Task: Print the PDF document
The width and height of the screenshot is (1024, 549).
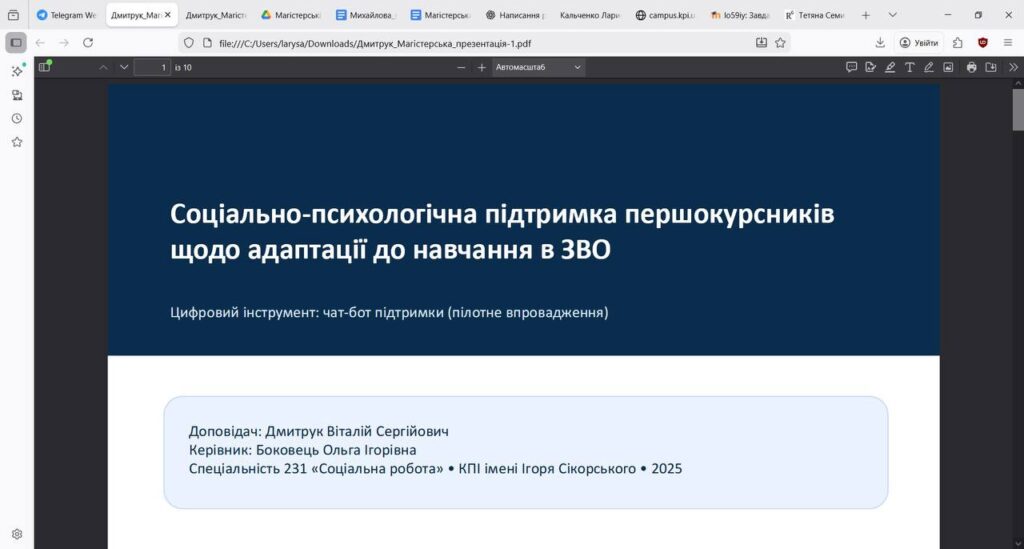Action: coord(971,67)
